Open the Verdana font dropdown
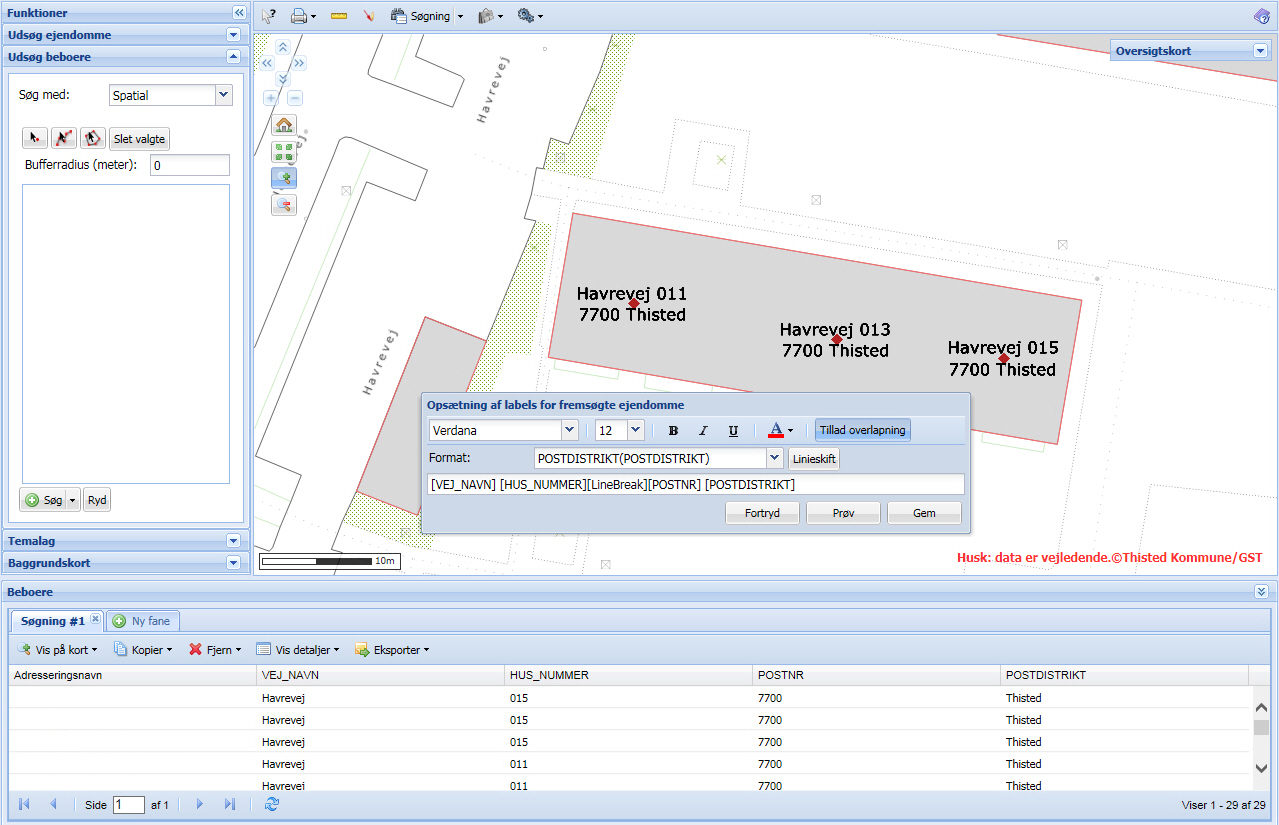This screenshot has width=1279, height=825. [x=570, y=431]
